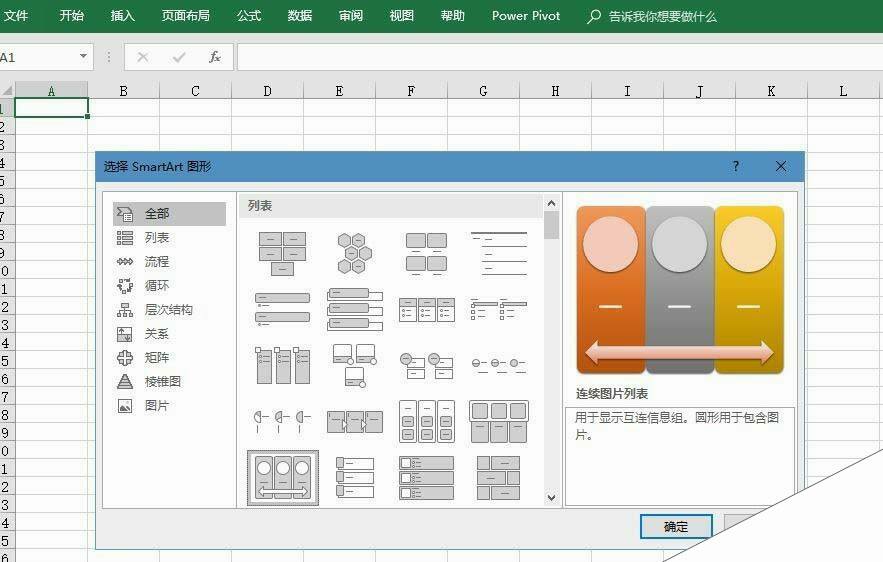This screenshot has width=883, height=562.
Task: Select the 全部 category in SmartArt dialog
Action: 169,214
